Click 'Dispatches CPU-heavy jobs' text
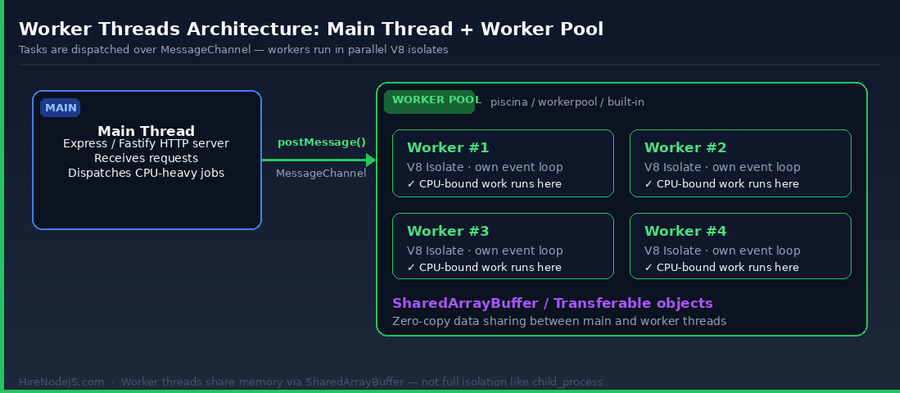 point(146,173)
